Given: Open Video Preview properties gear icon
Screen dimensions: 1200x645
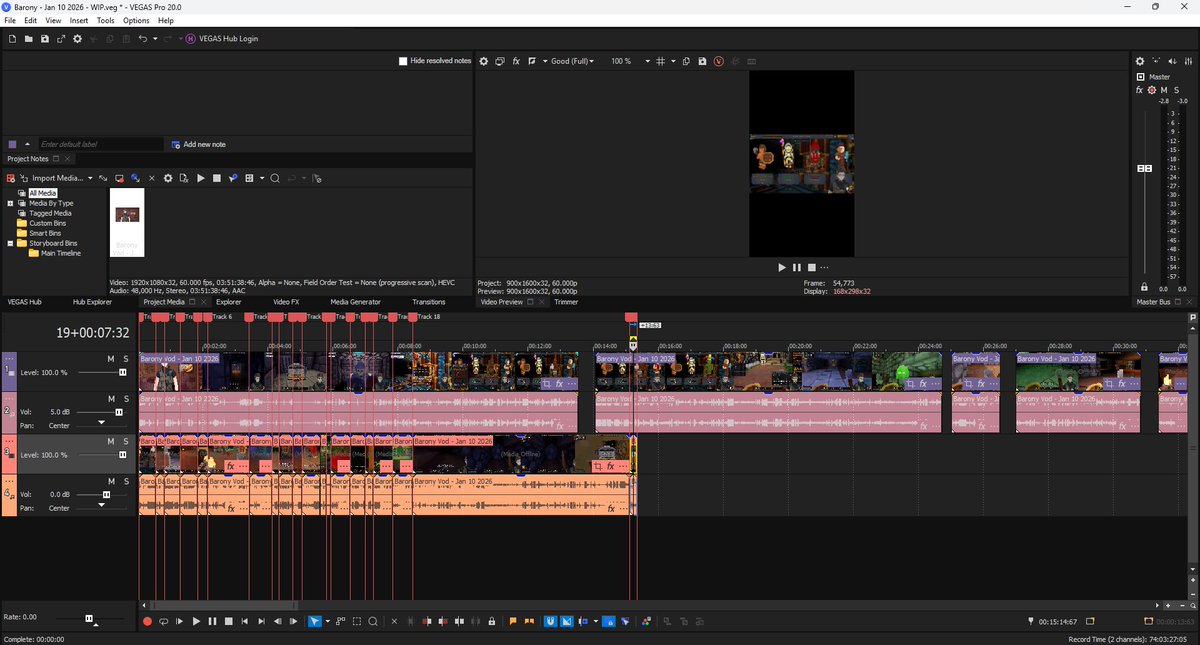Looking at the screenshot, I should pyautogui.click(x=484, y=61).
